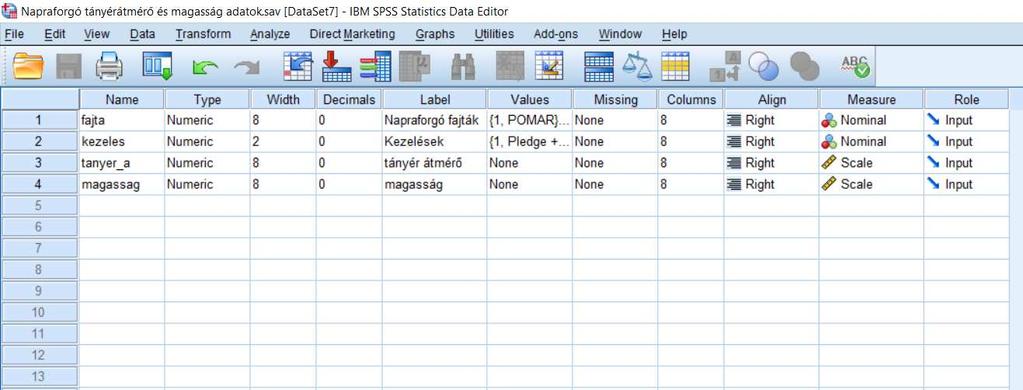Click the Show all variables grey icon
Viewport: 1023px width, 390px height.
(x=804, y=66)
